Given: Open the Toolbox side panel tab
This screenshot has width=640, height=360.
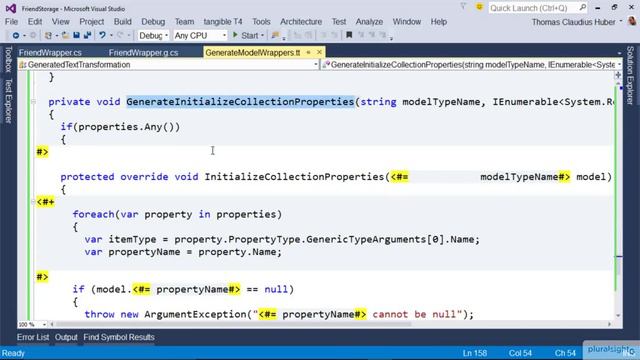Looking at the screenshot, I should [8, 59].
